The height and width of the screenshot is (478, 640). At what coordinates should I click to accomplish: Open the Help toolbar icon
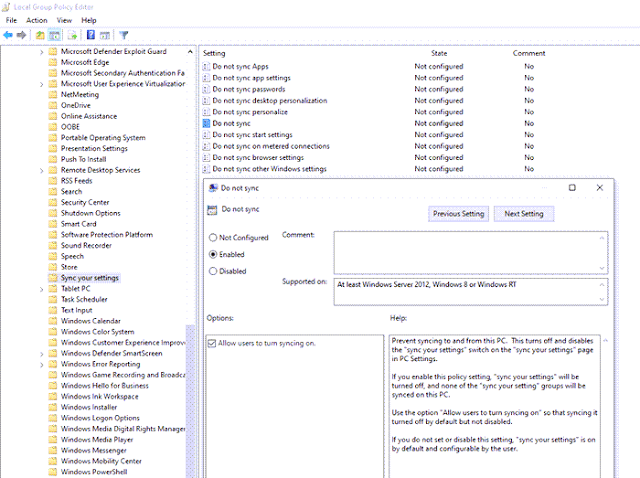pos(91,35)
